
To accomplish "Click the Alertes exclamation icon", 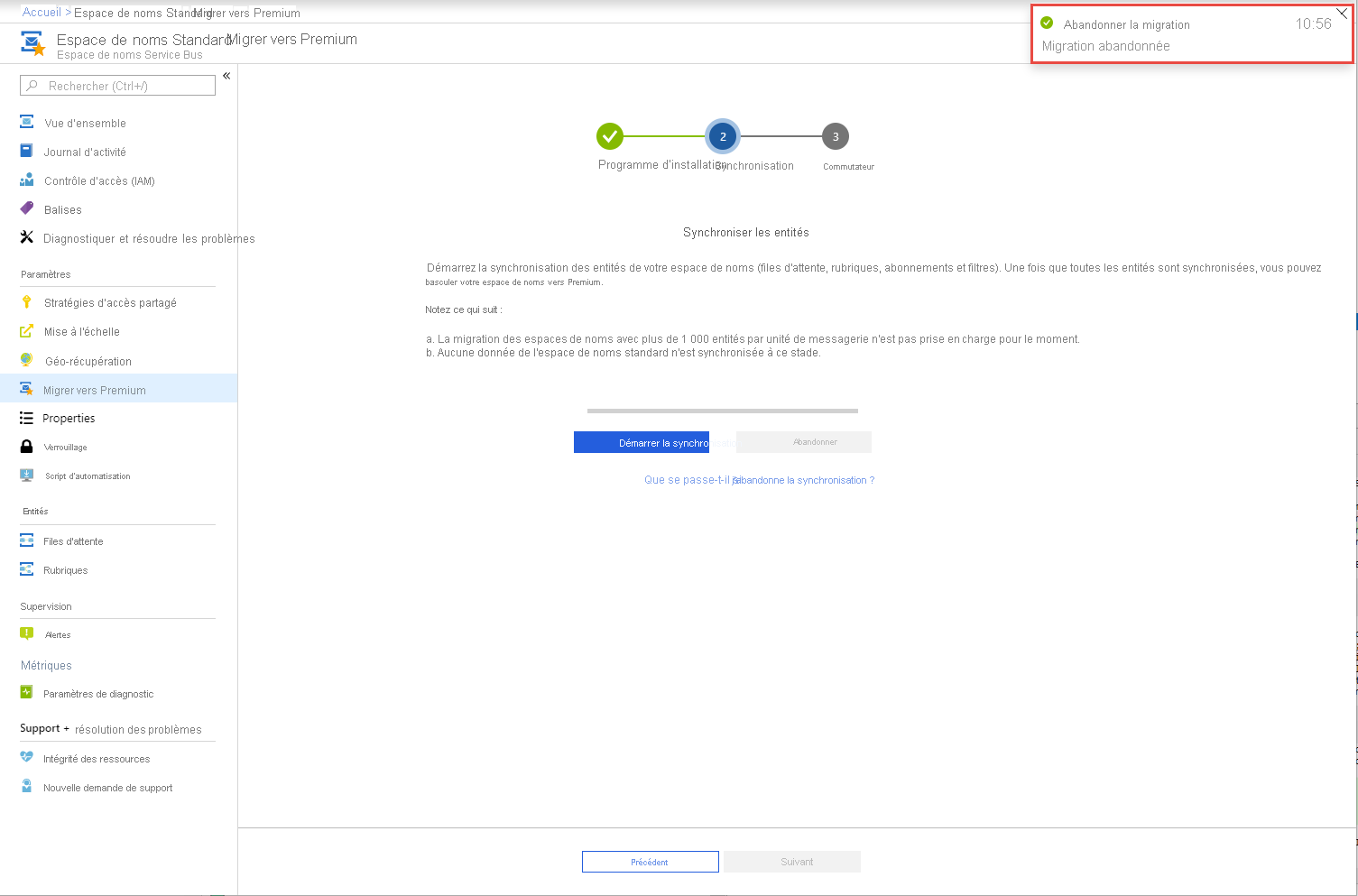I will pos(27,634).
